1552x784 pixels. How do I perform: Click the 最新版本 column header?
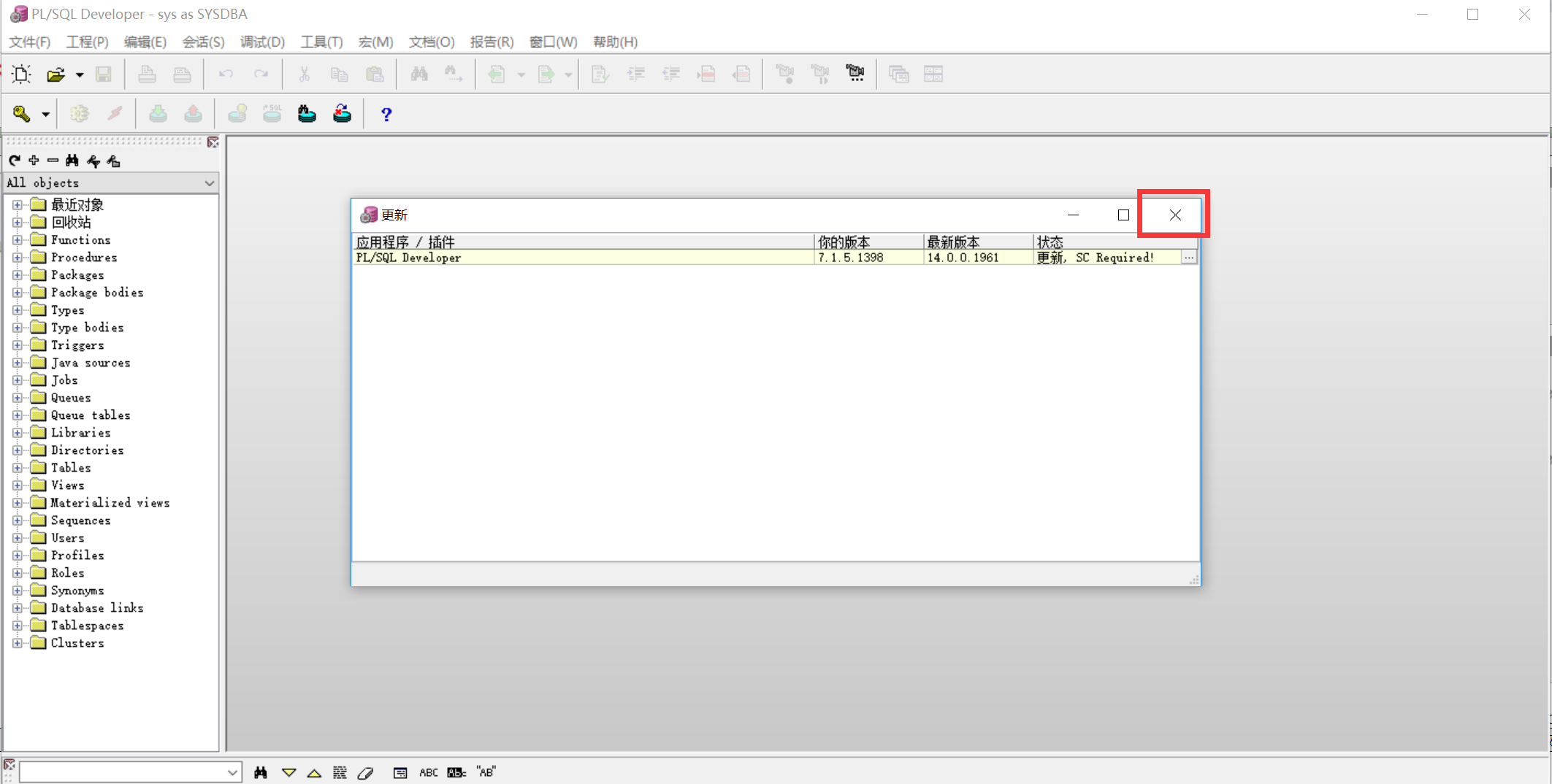979,242
